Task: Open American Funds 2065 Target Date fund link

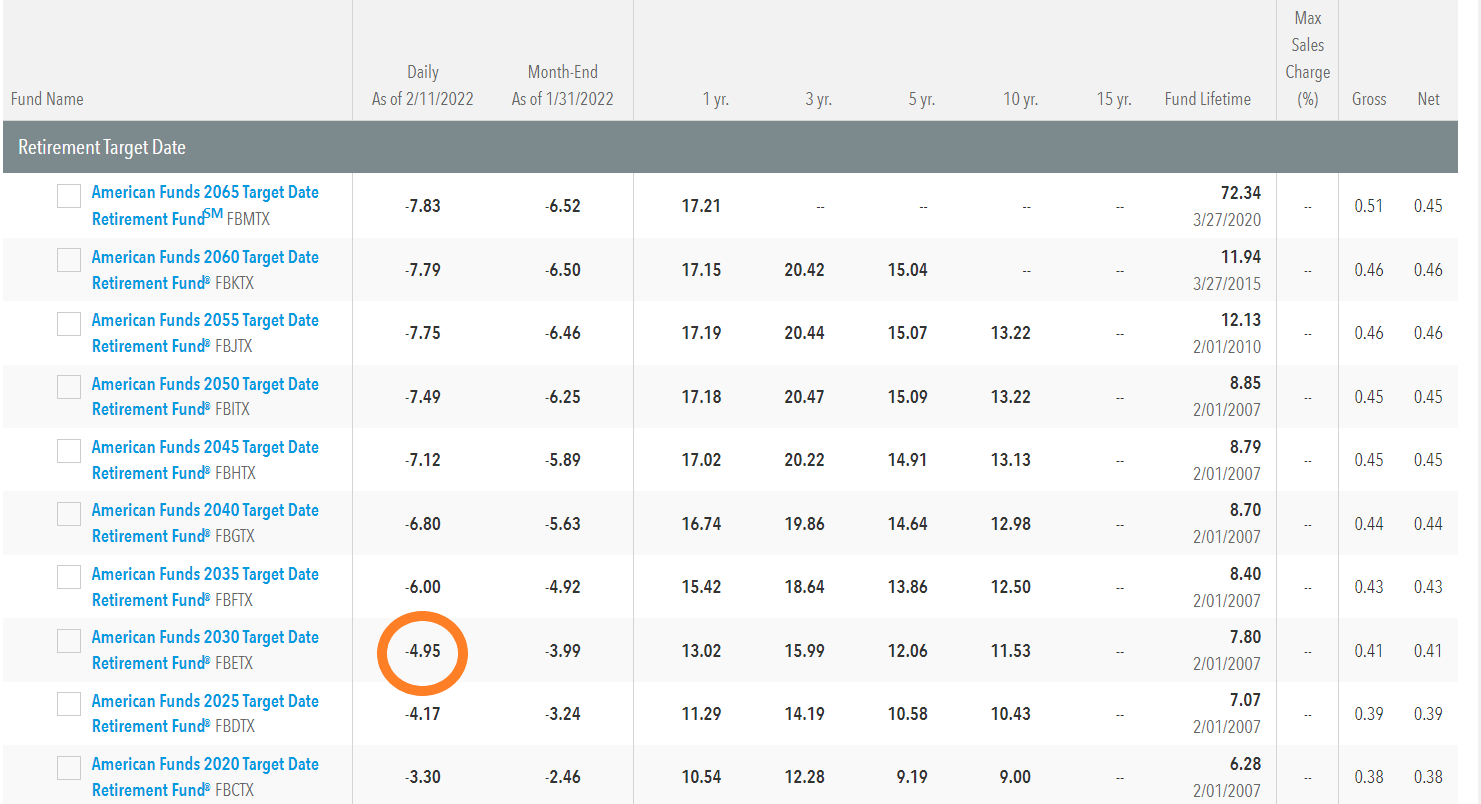Action: [205, 205]
